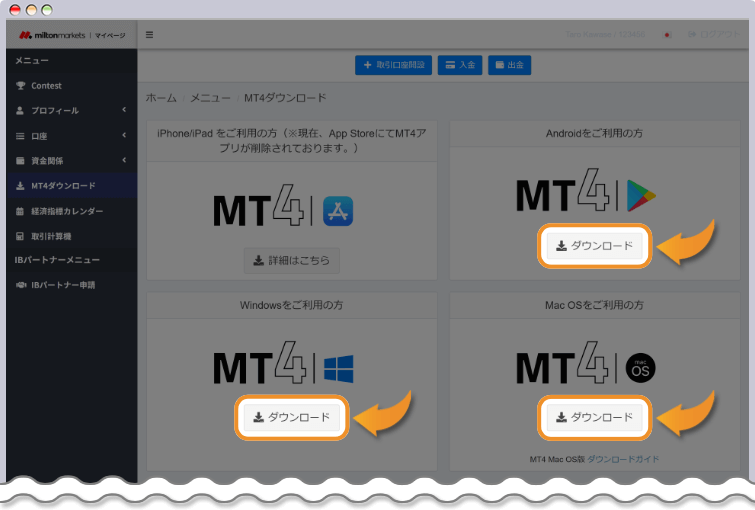Click the Google Play icon
This screenshot has height=510, width=755.
click(641, 196)
